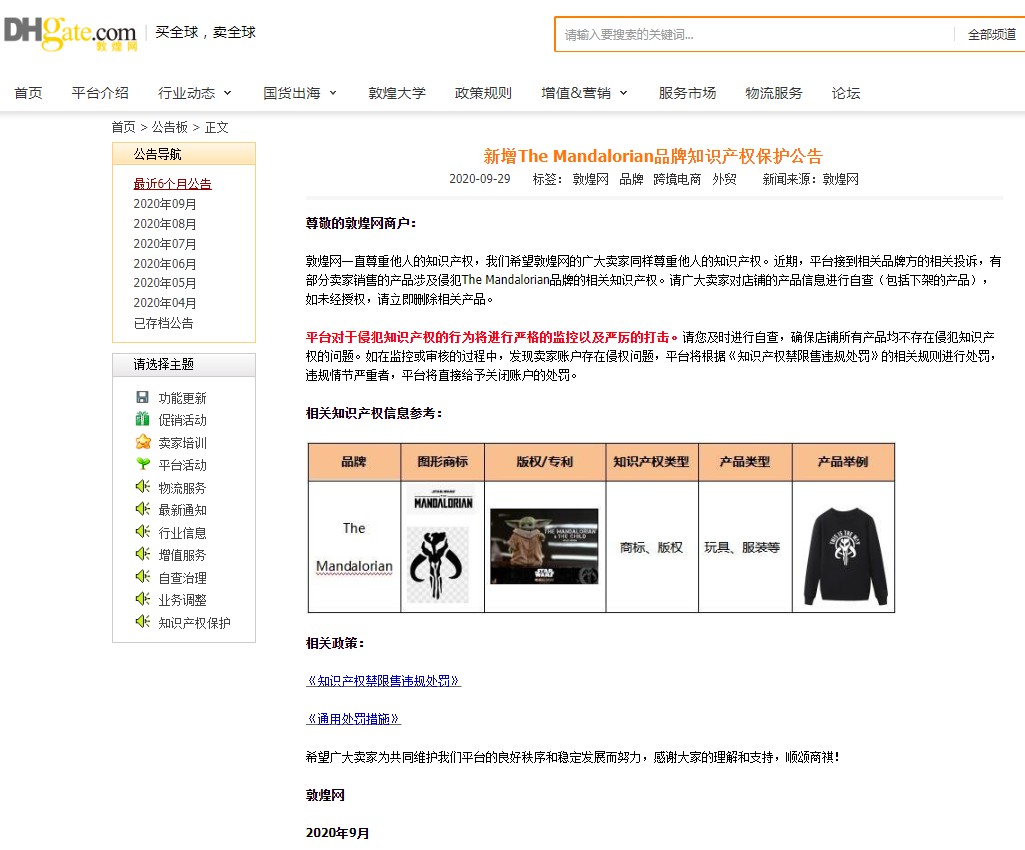Expand the 行业动态 dropdown arrow
This screenshot has width=1025, height=850.
(227, 94)
